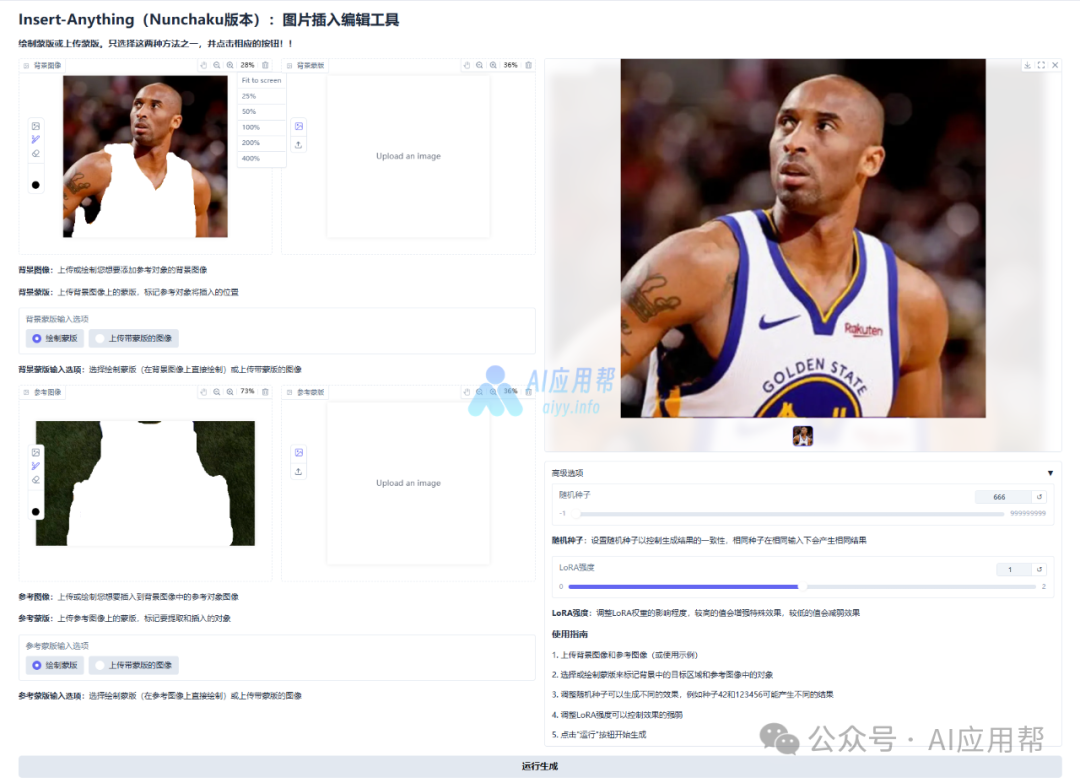1080x783 pixels.
Task: Open 73% zoom dropdown in 参考图像
Action: 247,392
